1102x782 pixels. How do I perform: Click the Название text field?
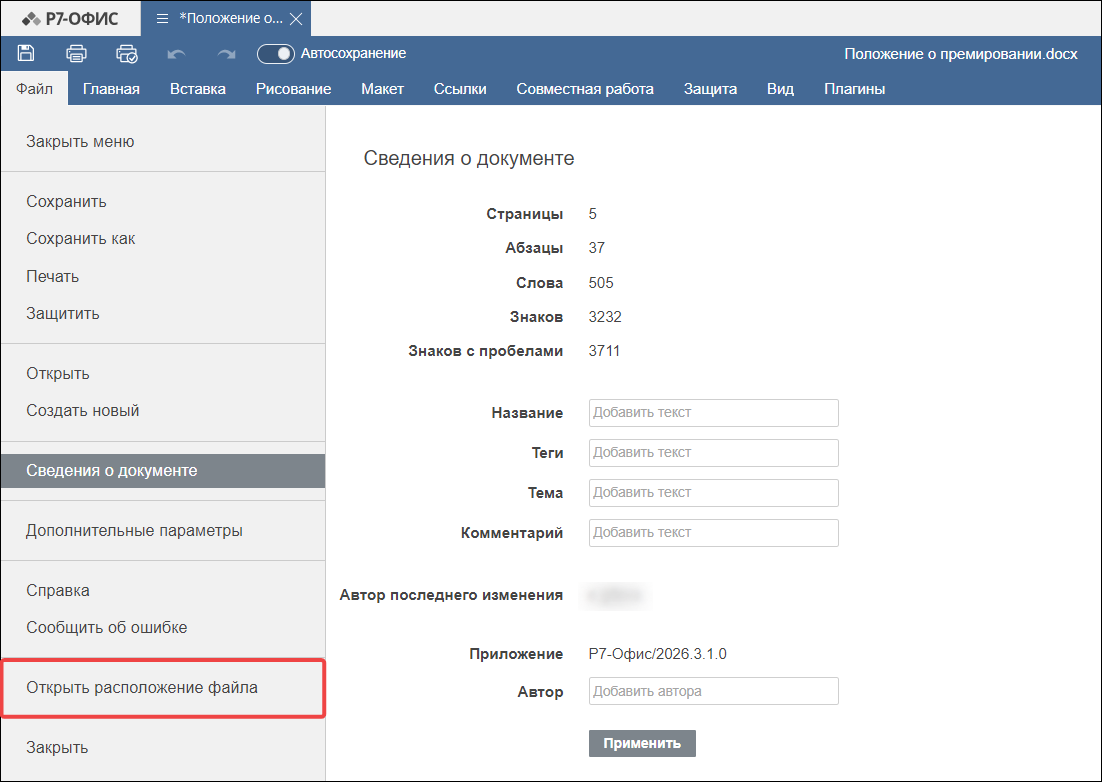point(713,412)
